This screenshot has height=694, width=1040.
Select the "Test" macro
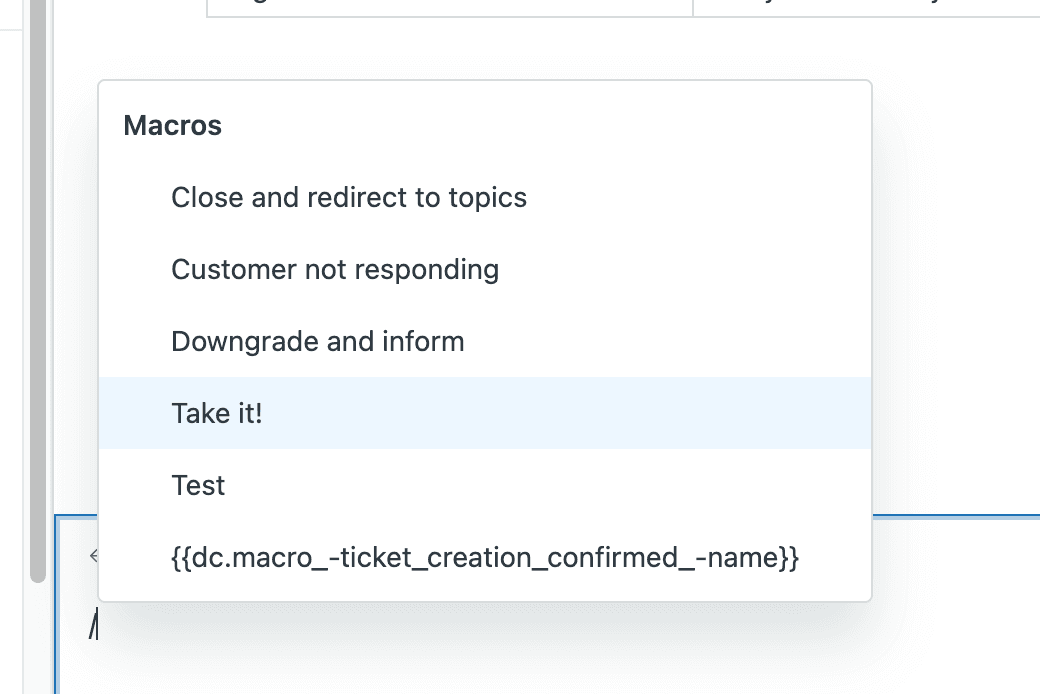tap(198, 485)
